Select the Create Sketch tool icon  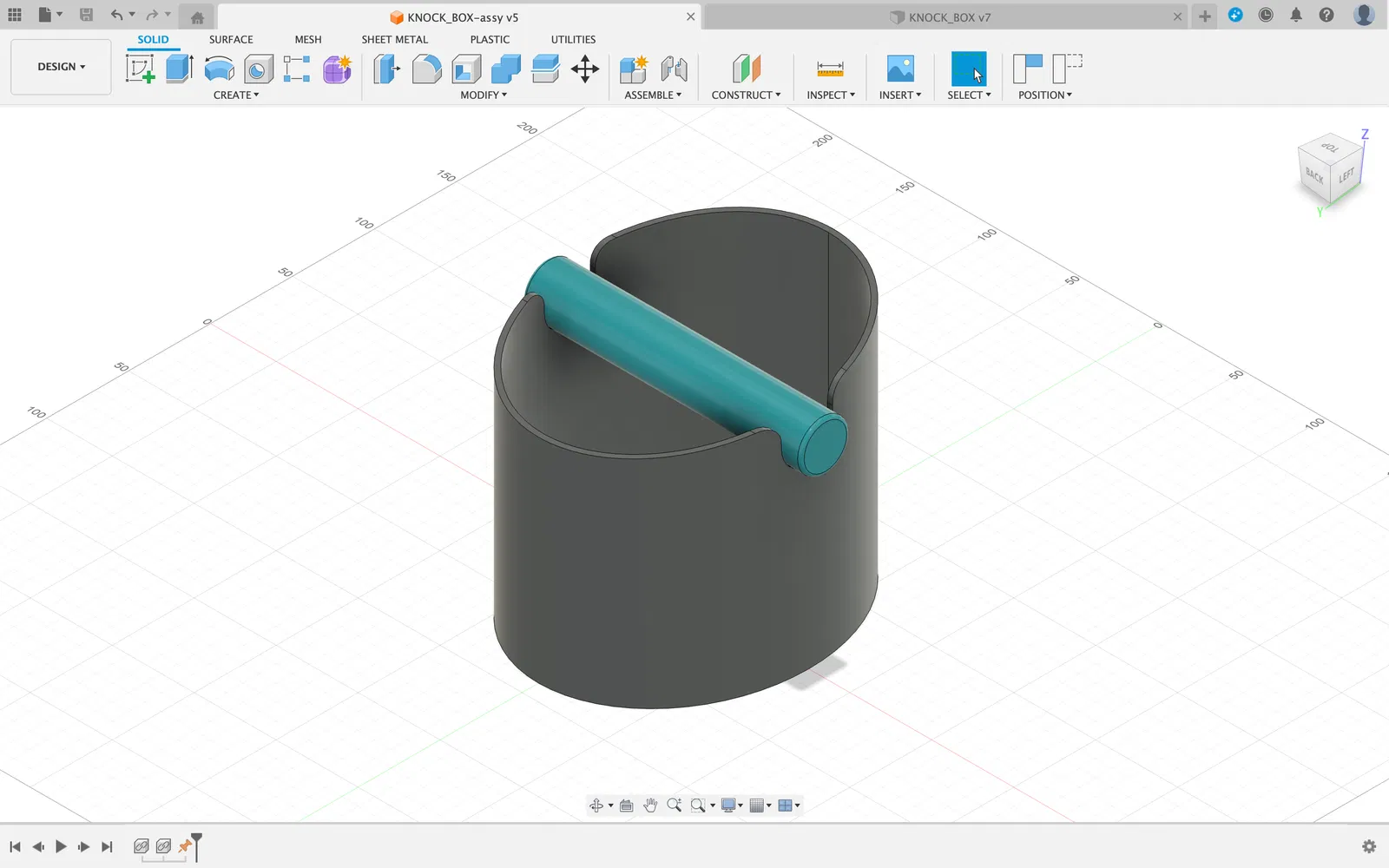click(140, 69)
